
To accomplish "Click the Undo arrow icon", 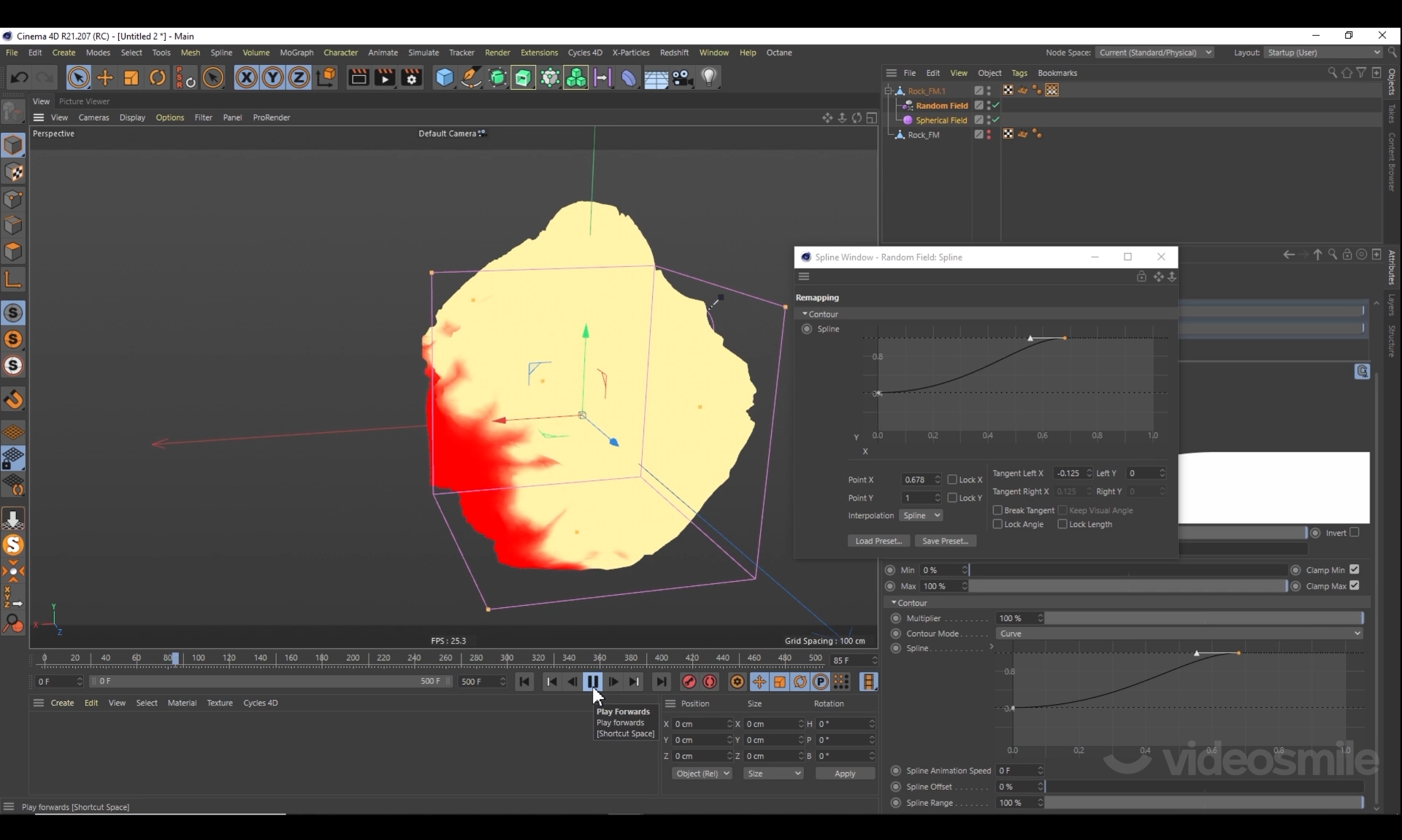I will [20, 77].
